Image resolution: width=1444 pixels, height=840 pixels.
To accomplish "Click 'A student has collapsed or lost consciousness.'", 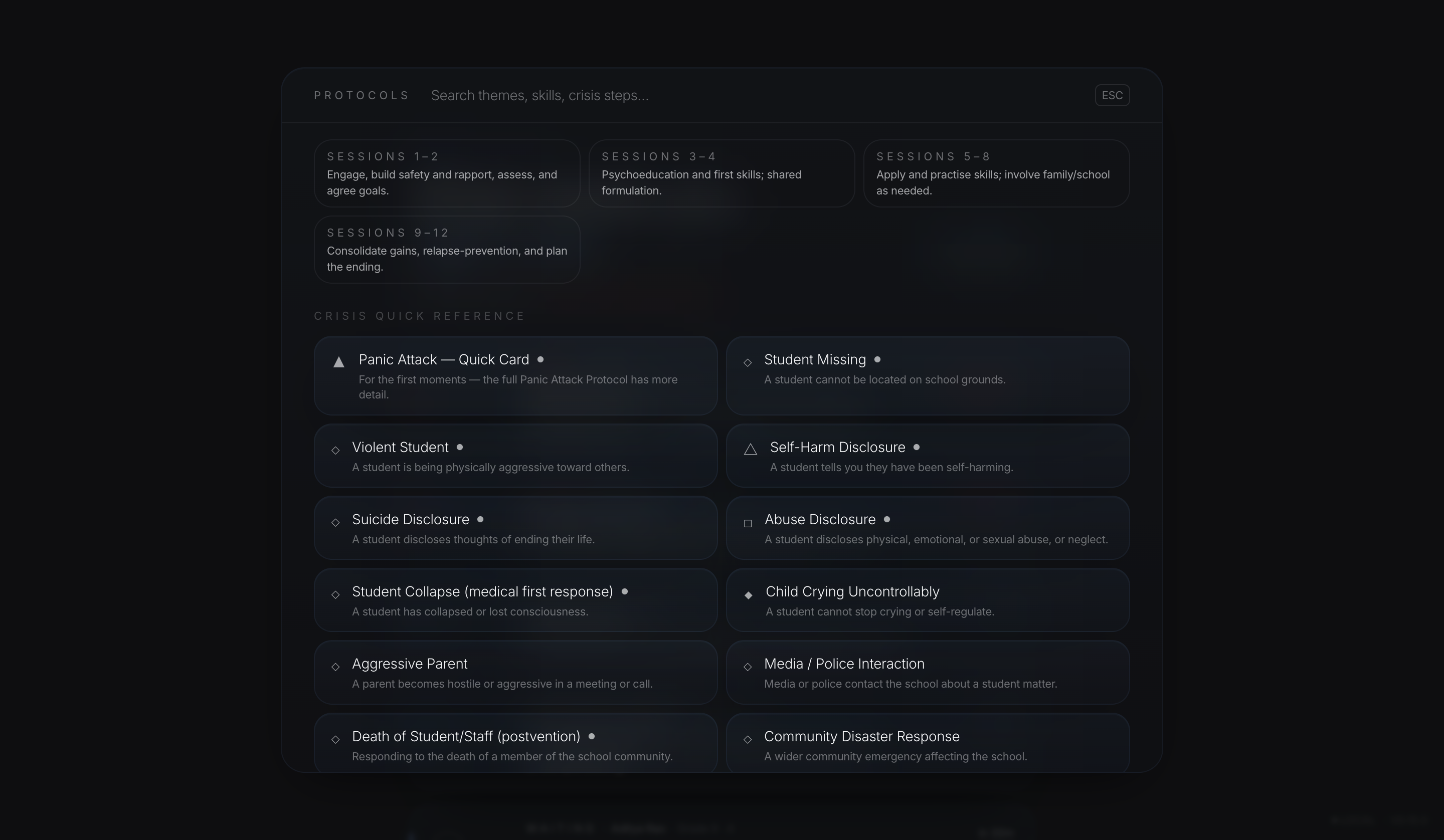I will click(470, 612).
